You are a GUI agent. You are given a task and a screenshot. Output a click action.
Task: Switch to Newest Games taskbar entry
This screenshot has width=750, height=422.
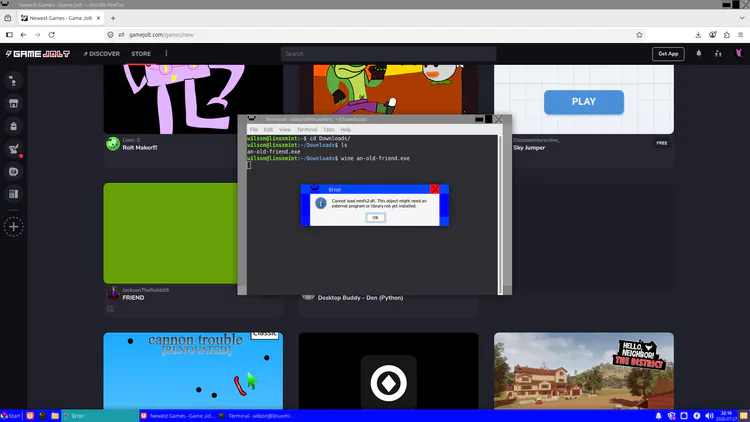coord(178,416)
